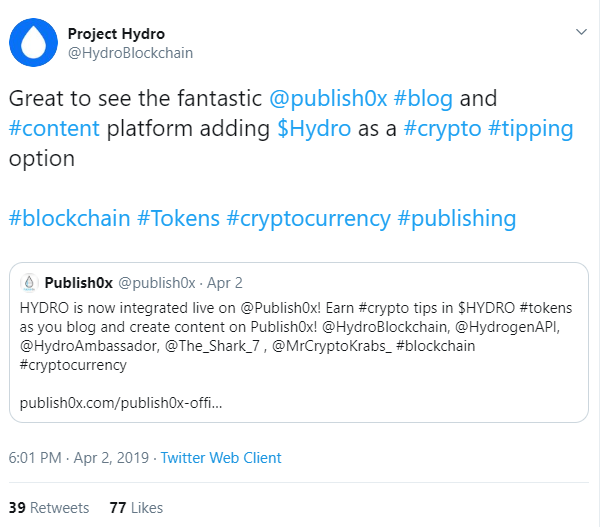
Task: Open the quoted Publish0x tweet card
Action: click(x=299, y=343)
